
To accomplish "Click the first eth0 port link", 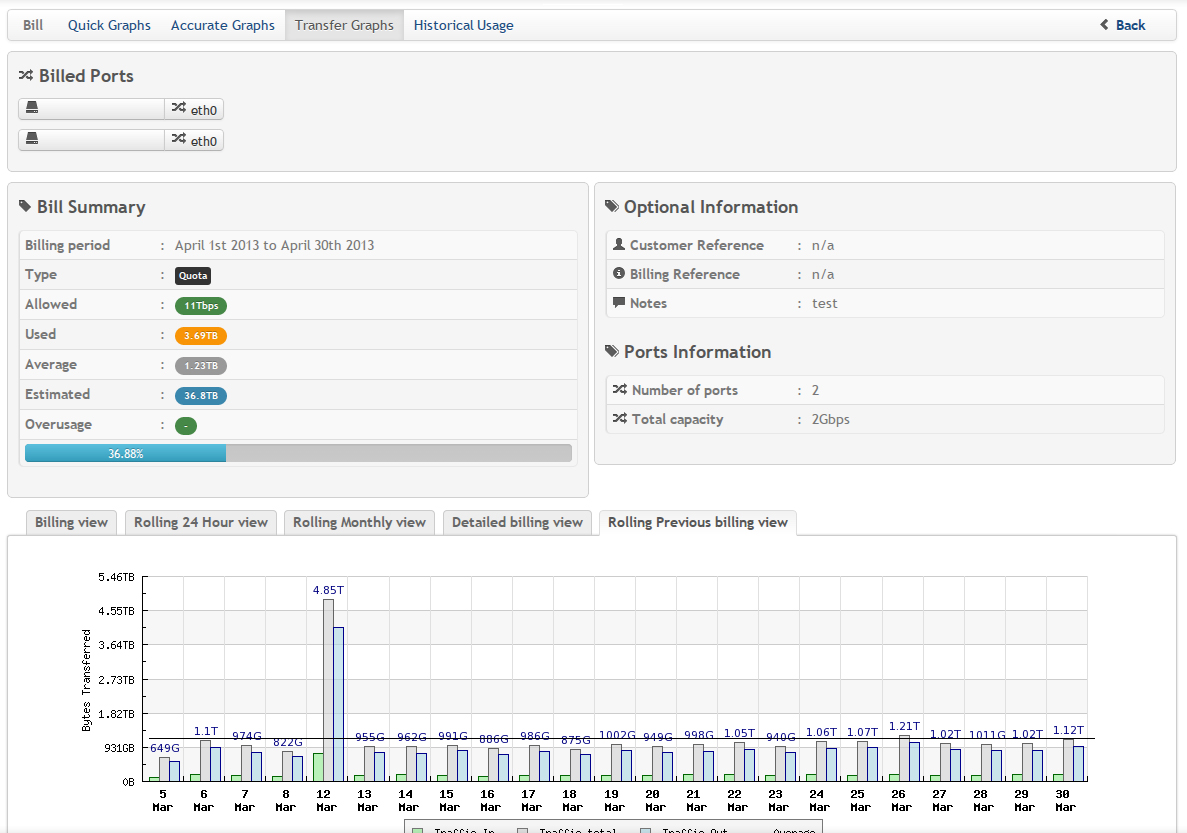I will click(x=195, y=110).
